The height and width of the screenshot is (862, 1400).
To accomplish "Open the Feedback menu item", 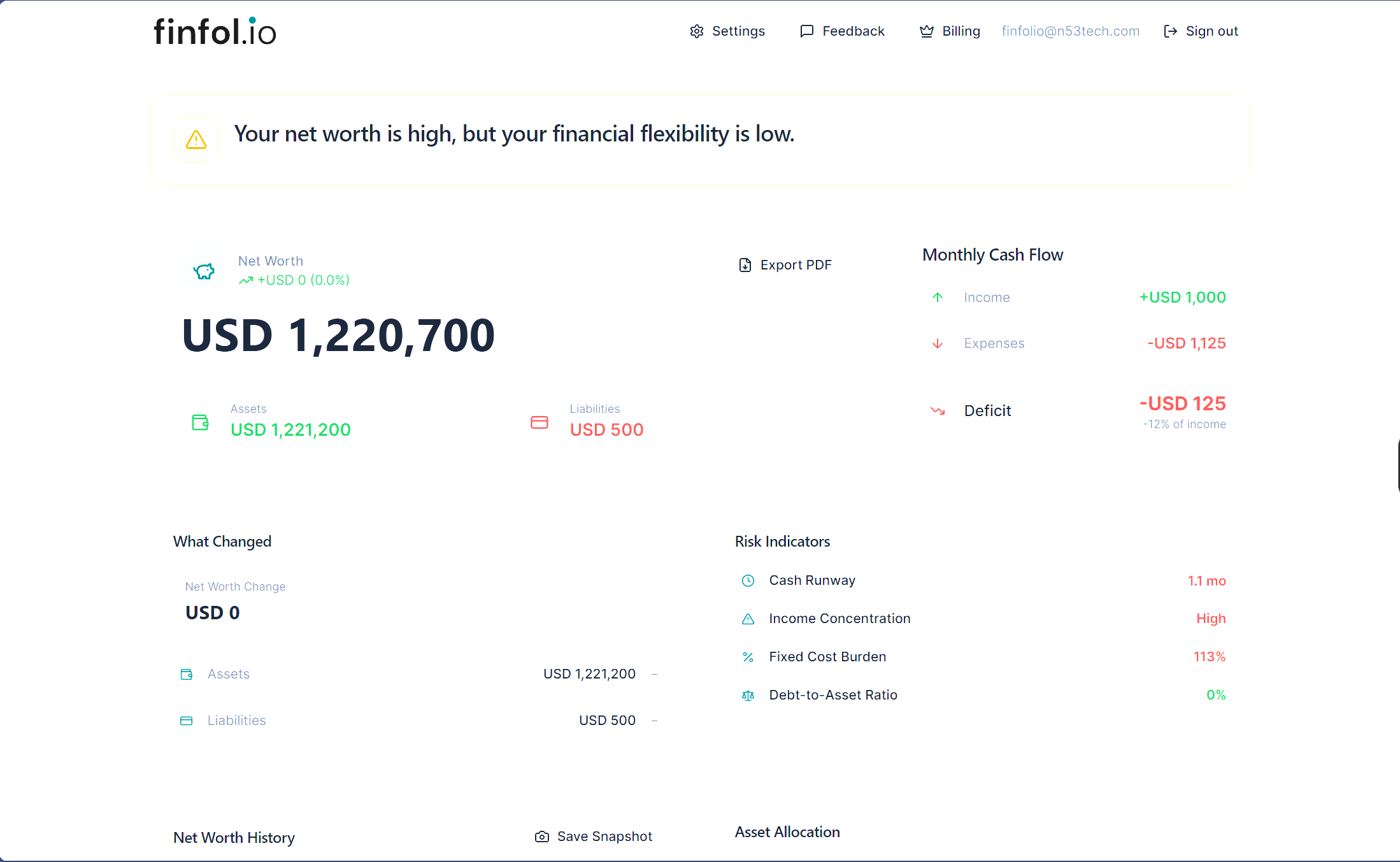I will [x=842, y=31].
